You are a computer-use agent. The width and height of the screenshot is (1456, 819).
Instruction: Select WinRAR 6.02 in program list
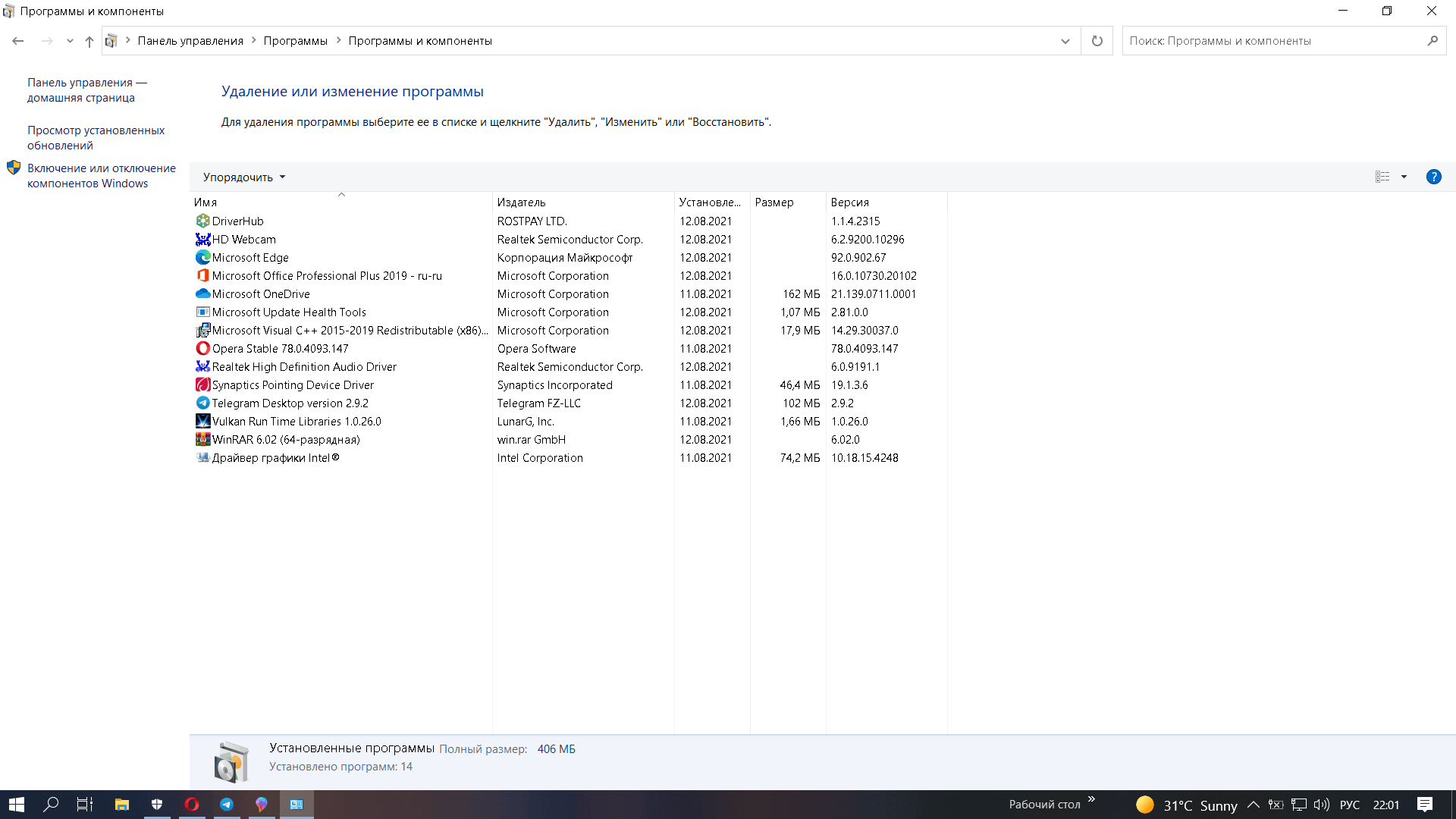point(285,440)
